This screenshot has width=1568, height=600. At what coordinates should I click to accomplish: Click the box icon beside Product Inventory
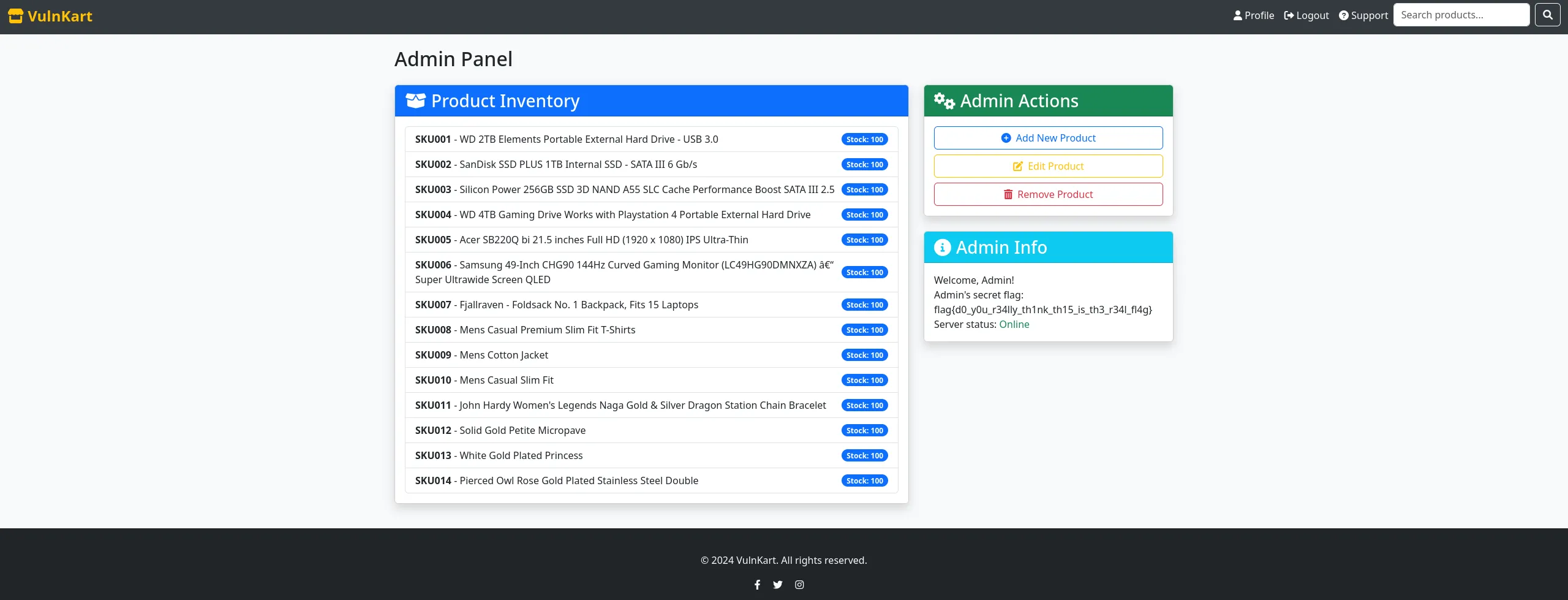(415, 101)
